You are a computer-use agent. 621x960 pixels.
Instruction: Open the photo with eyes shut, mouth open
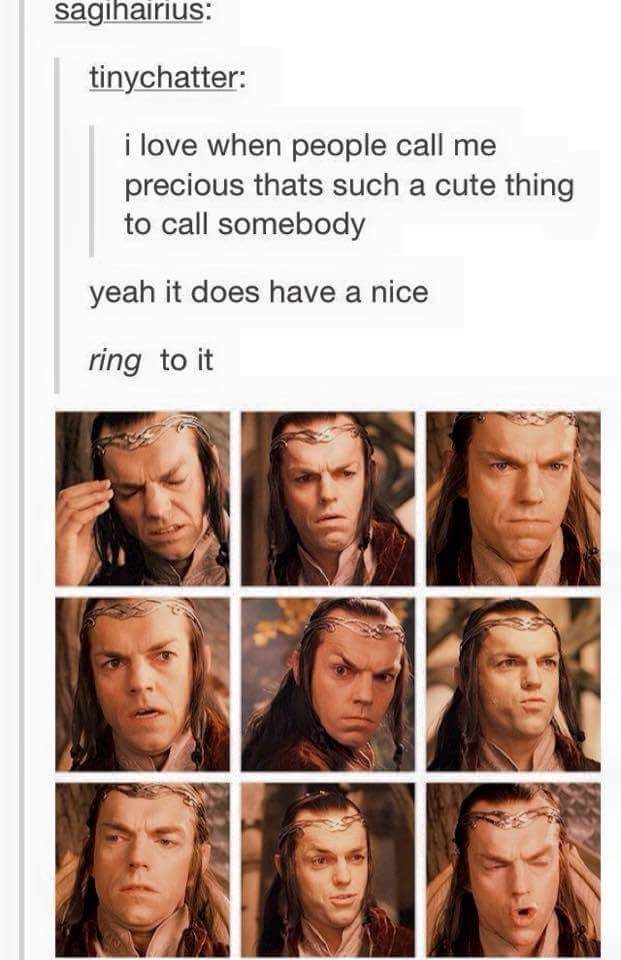[x=513, y=869]
